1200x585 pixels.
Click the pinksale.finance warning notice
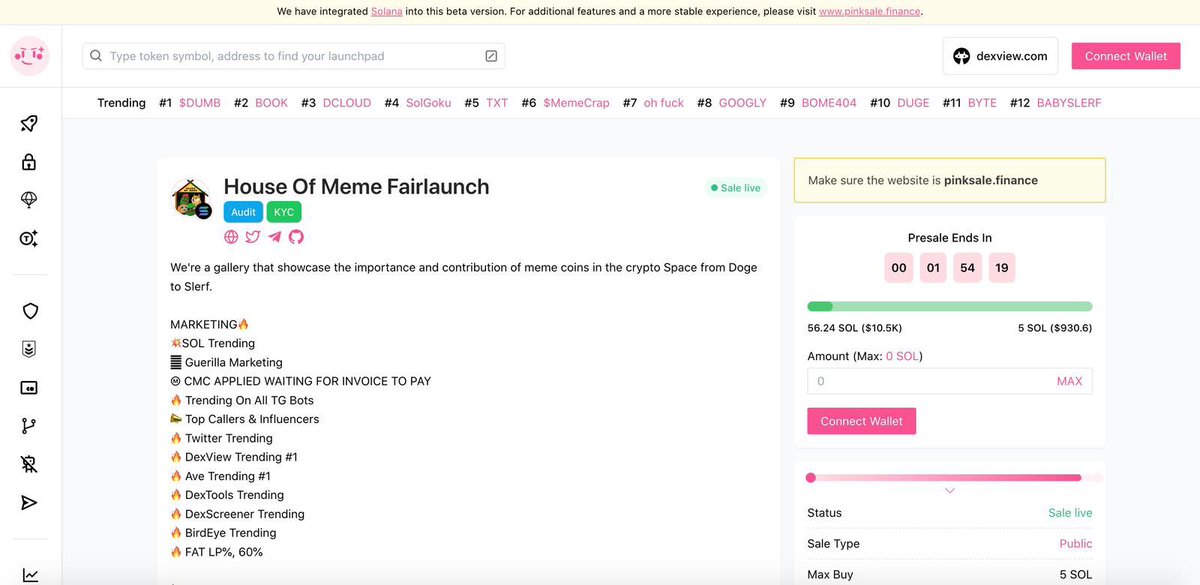point(950,181)
